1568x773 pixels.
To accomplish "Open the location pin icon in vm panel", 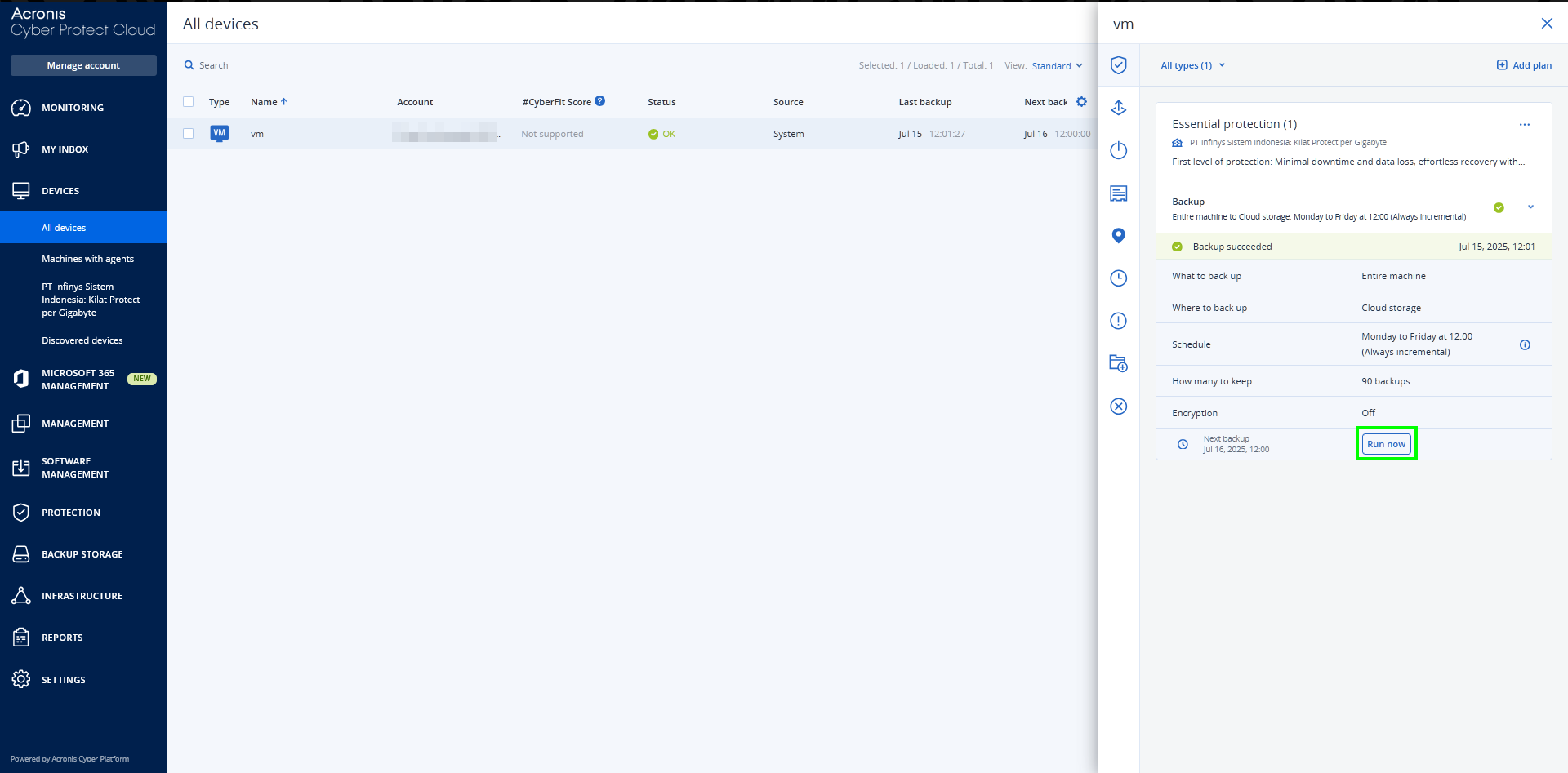I will (1118, 236).
